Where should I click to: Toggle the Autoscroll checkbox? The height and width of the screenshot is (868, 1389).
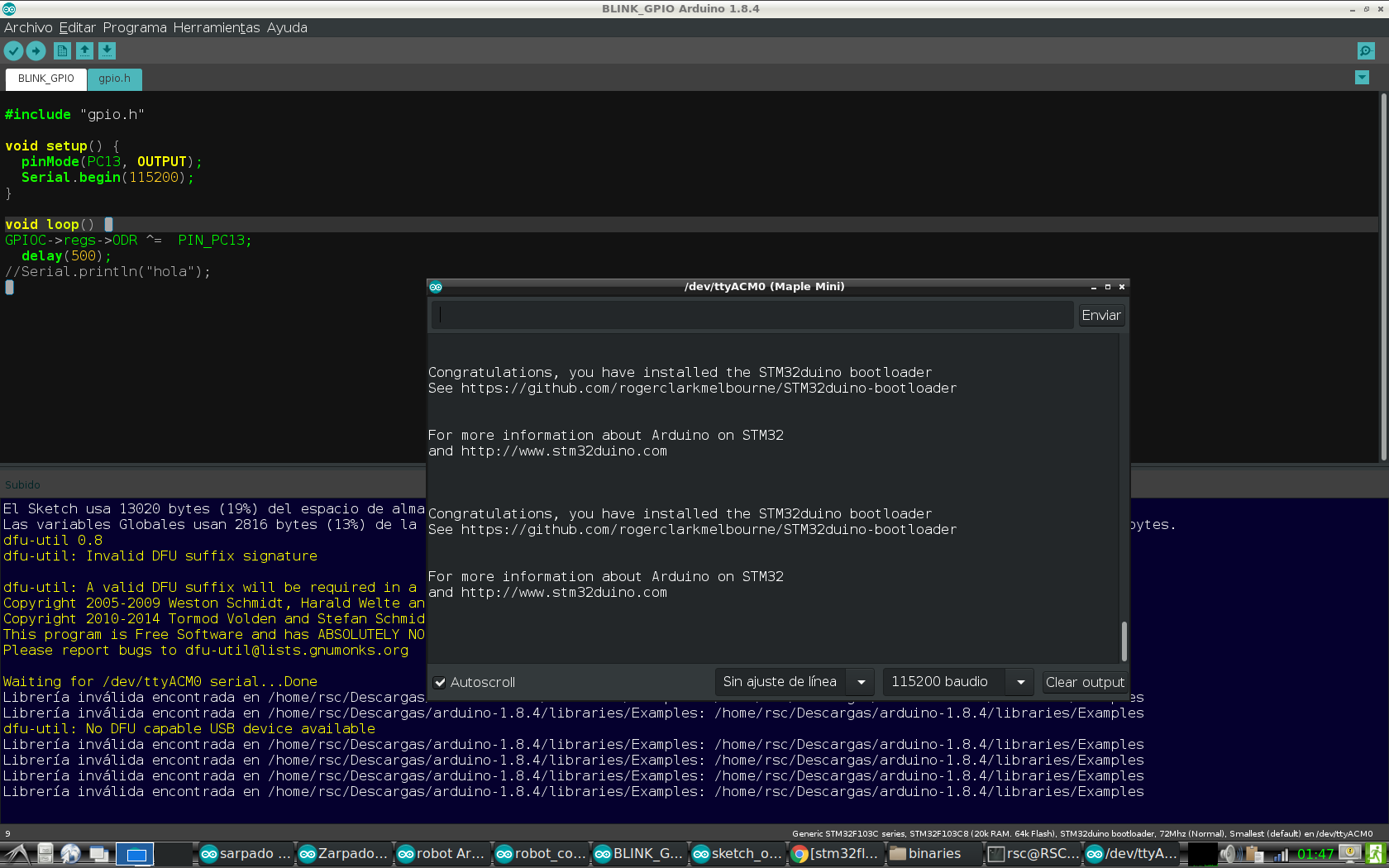(x=440, y=683)
